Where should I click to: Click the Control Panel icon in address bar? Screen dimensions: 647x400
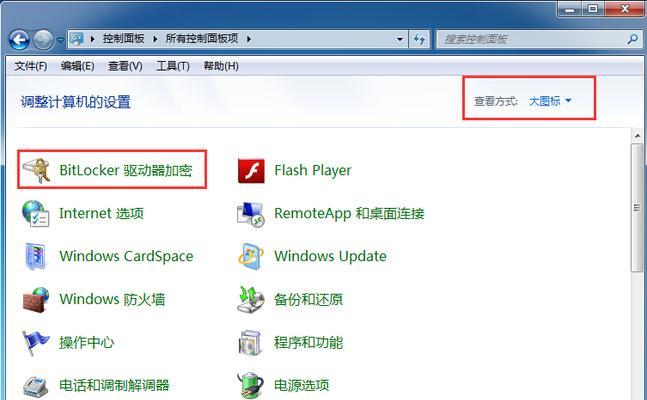76,39
